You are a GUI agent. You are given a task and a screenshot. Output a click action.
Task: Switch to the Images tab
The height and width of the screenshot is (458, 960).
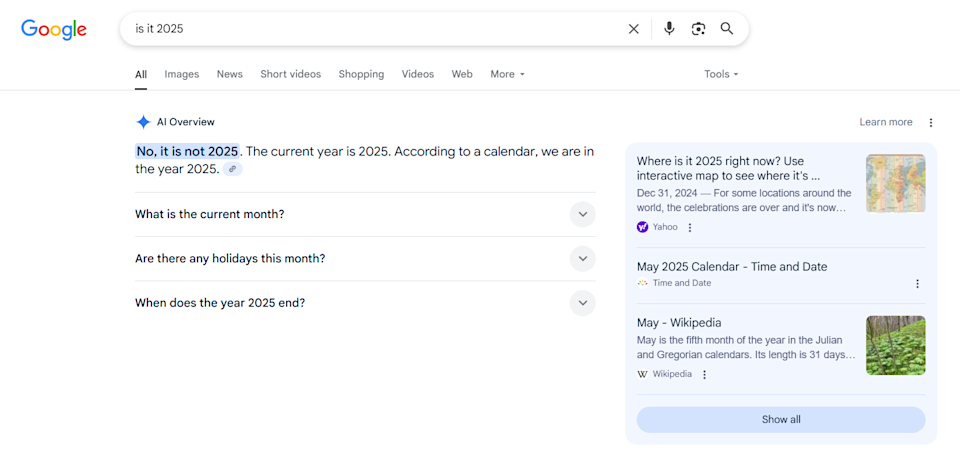pyautogui.click(x=182, y=74)
